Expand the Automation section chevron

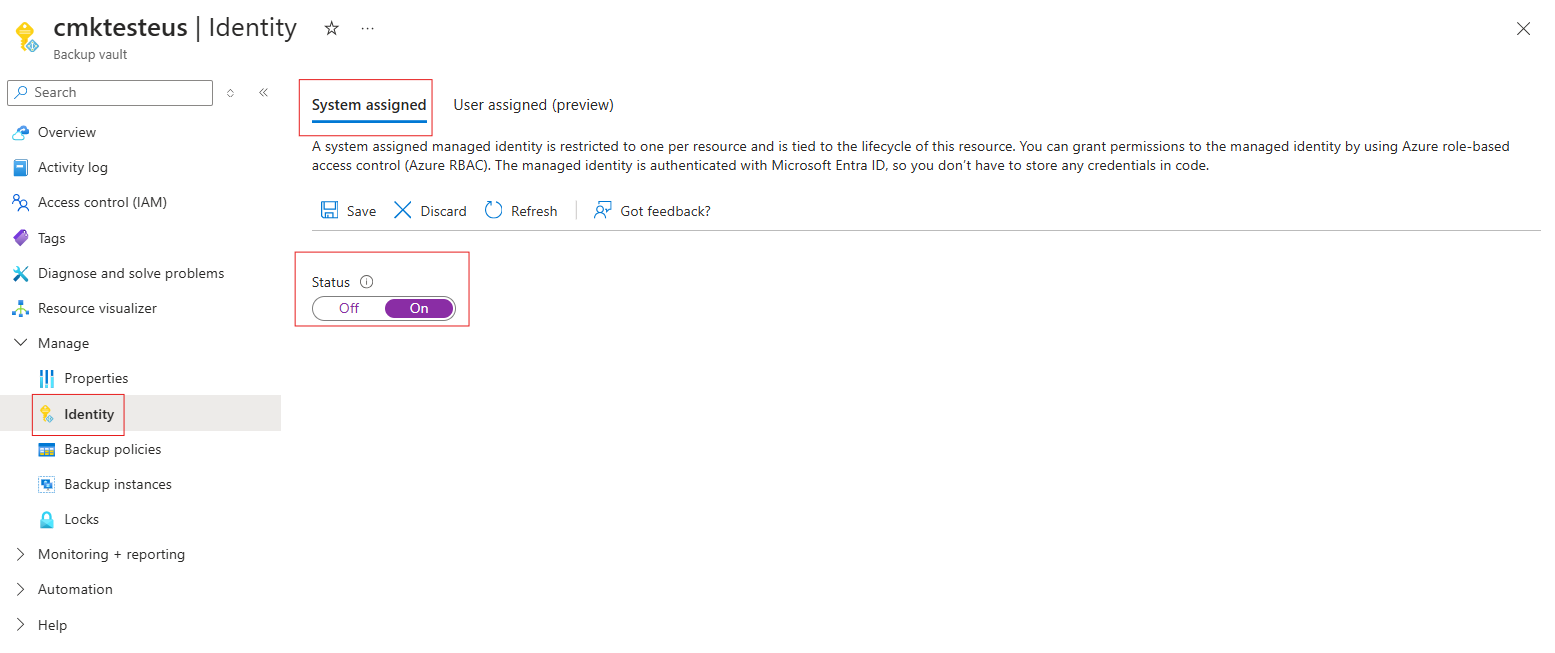point(21,589)
